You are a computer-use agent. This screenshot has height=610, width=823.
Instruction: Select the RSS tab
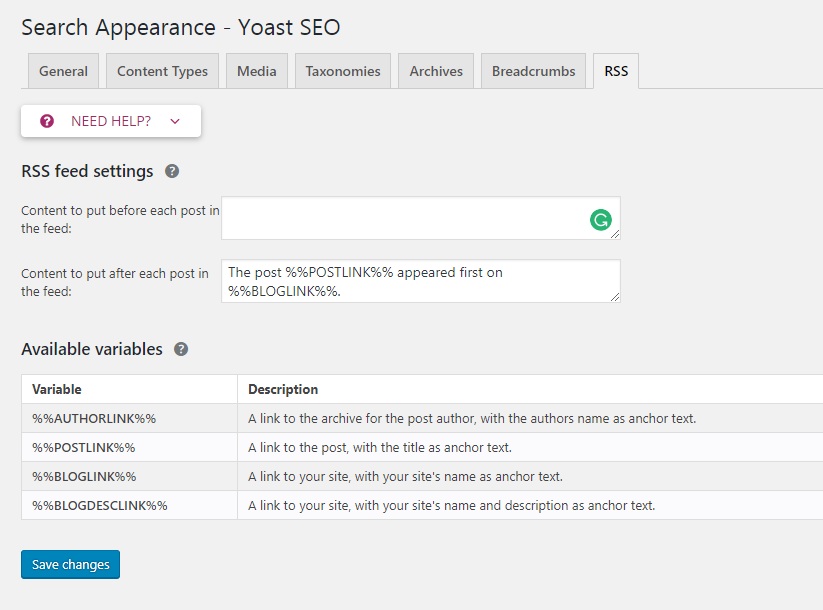[x=616, y=71]
